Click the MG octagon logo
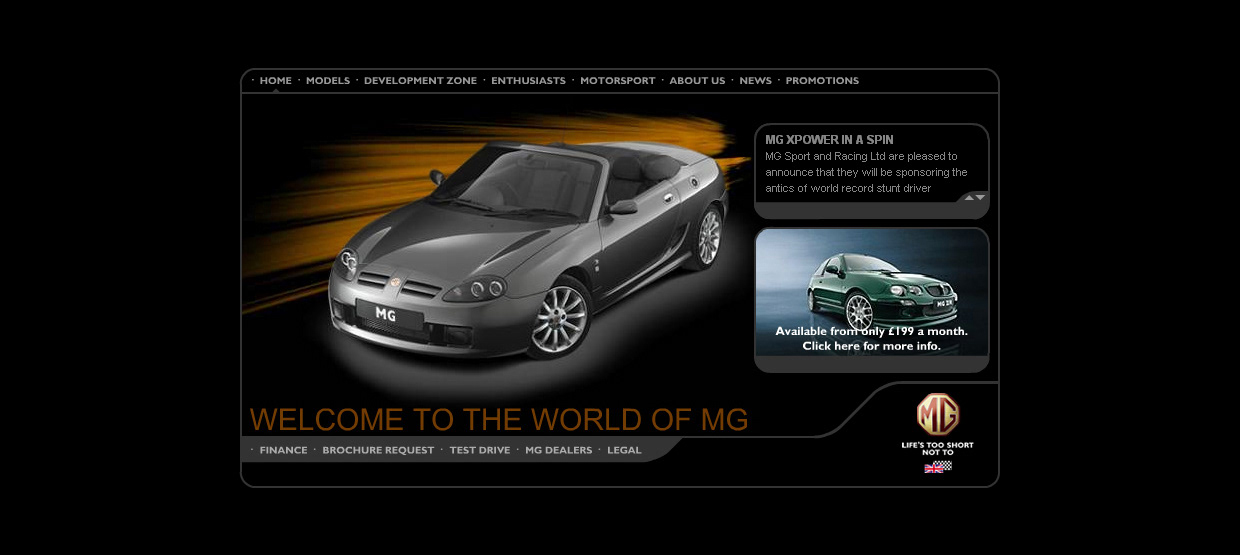The image size is (1240, 555). point(937,414)
